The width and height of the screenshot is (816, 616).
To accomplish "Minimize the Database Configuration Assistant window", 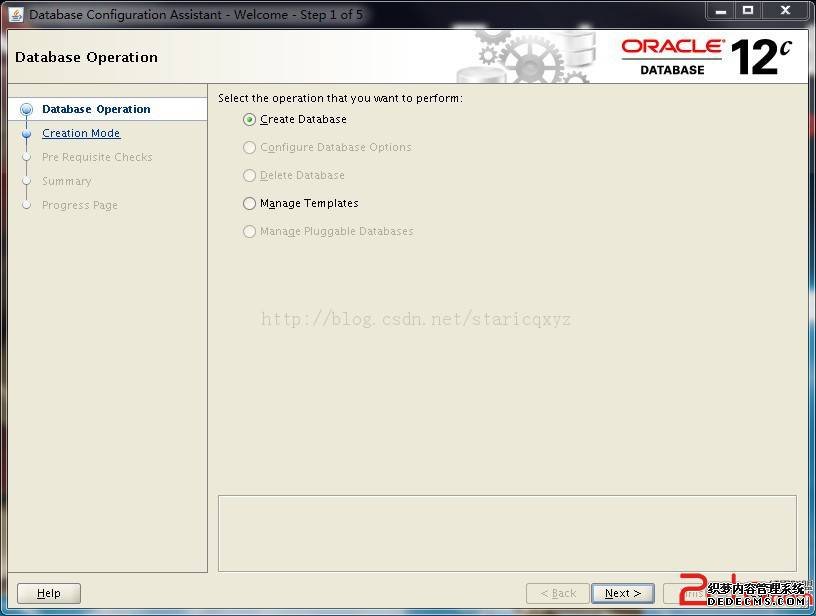I will (x=720, y=11).
